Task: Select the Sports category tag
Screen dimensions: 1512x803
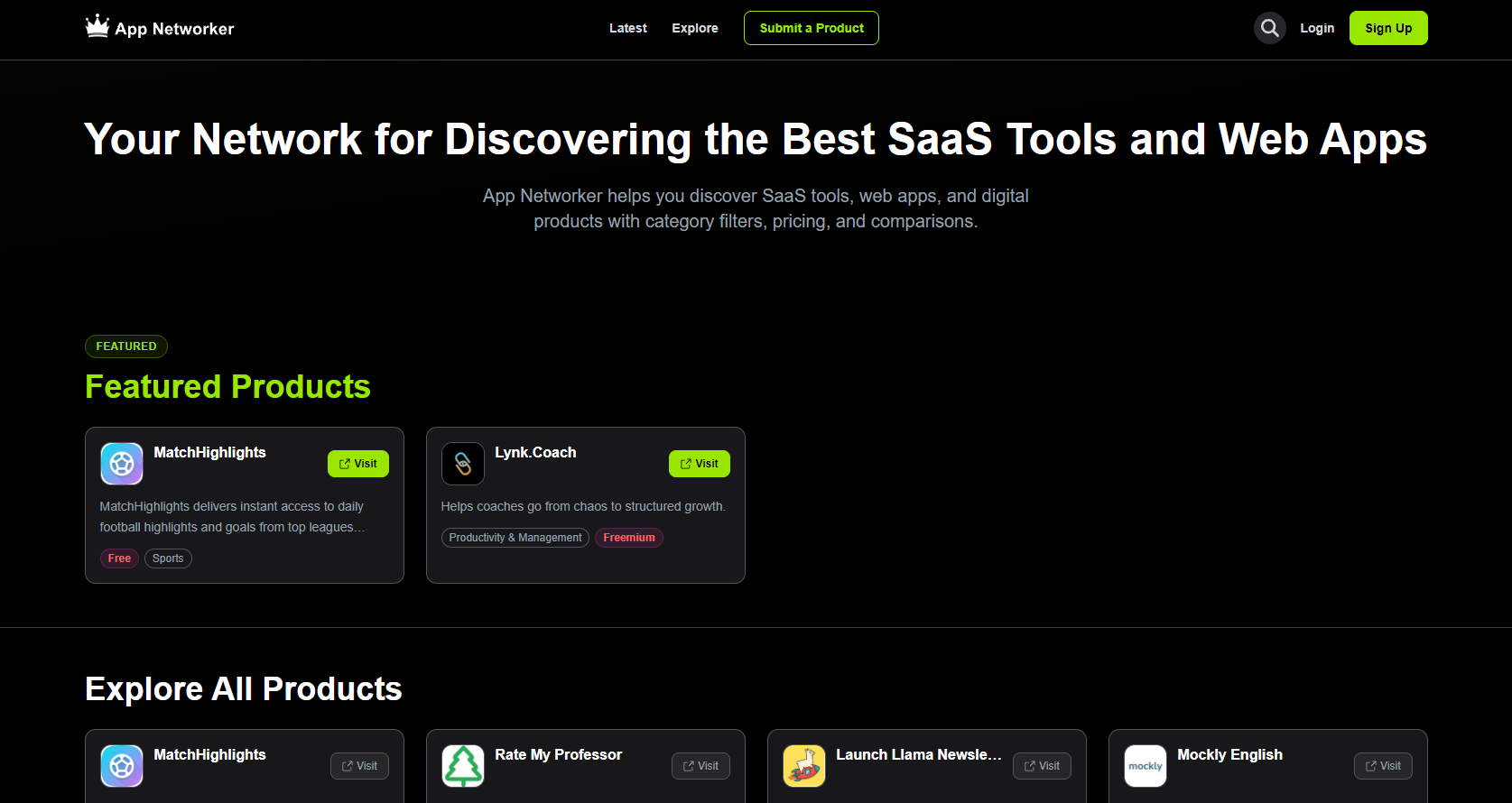Action: [x=168, y=558]
